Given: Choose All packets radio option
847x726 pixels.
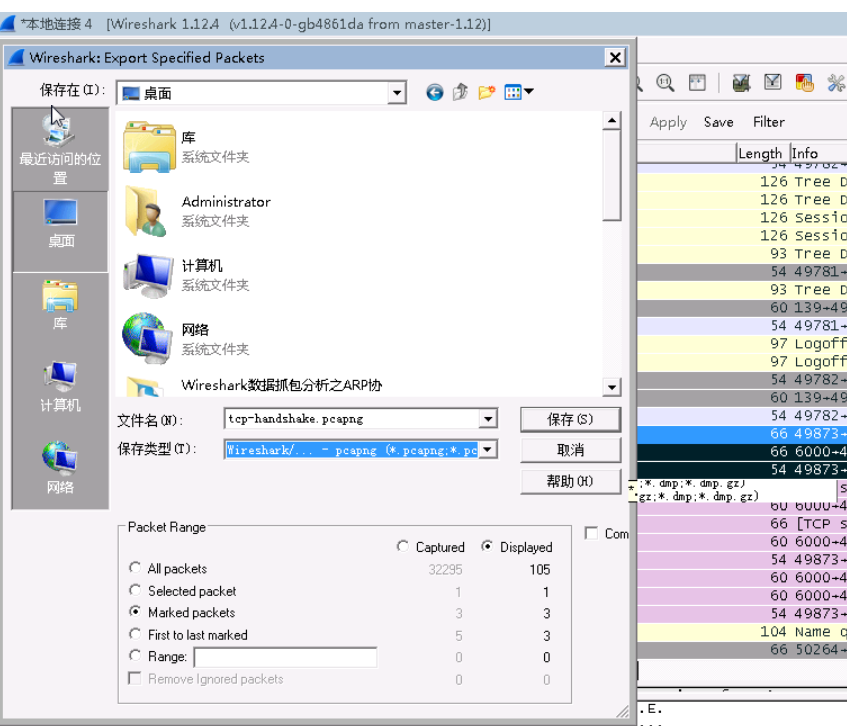Looking at the screenshot, I should click(x=135, y=568).
